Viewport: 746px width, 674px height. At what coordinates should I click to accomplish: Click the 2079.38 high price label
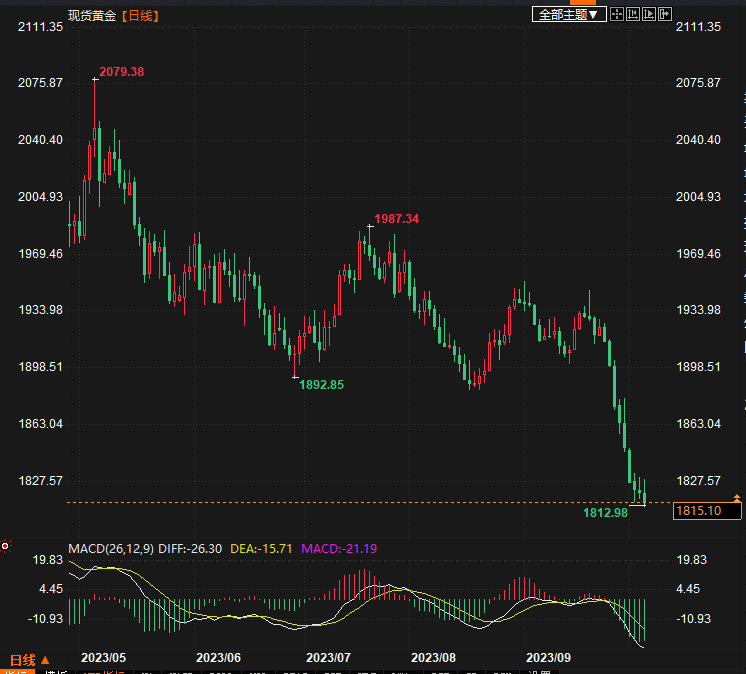tap(121, 72)
